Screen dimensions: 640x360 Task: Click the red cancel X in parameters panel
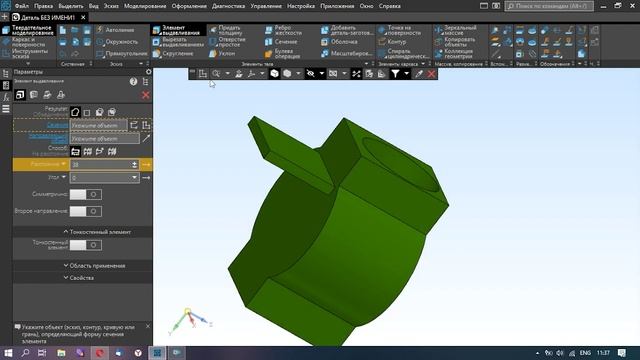pyautogui.click(x=145, y=95)
